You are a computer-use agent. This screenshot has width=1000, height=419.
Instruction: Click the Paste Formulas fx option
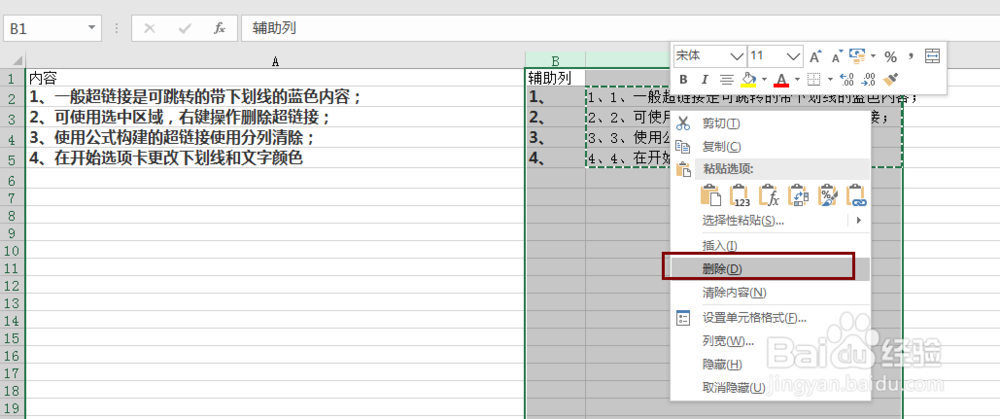(x=770, y=195)
